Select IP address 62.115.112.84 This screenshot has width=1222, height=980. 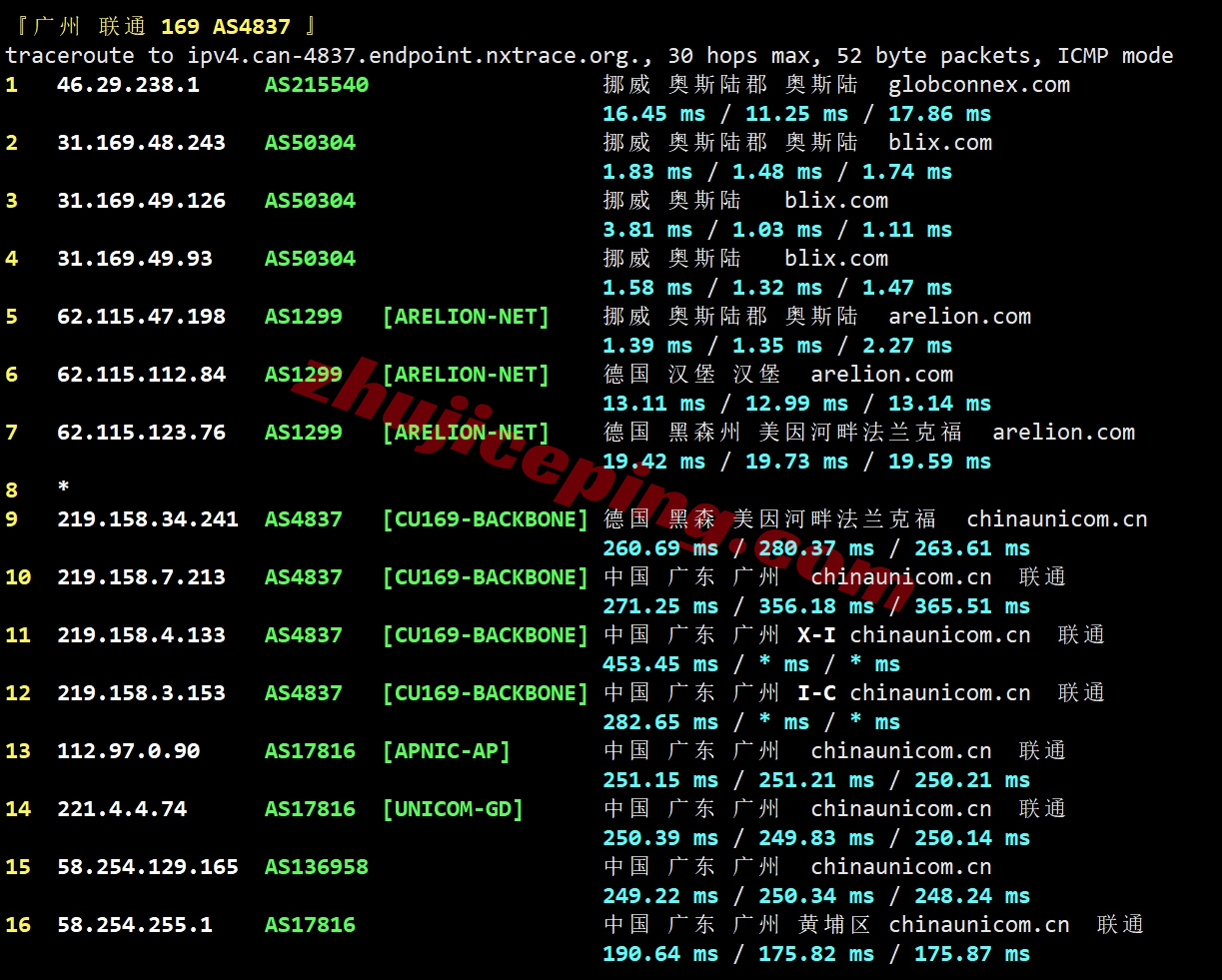click(x=141, y=375)
